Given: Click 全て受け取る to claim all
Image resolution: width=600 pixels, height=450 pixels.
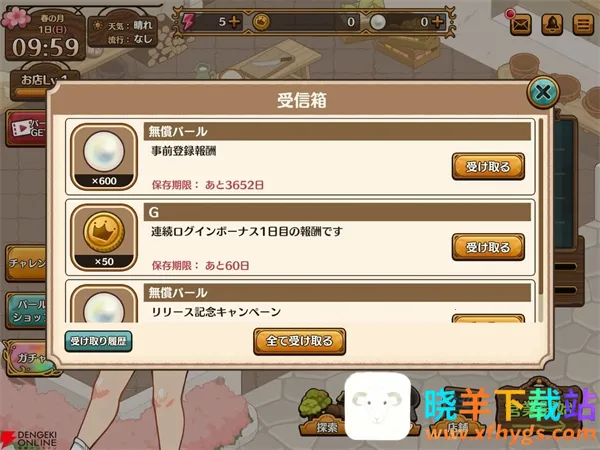Looking at the screenshot, I should click(300, 341).
